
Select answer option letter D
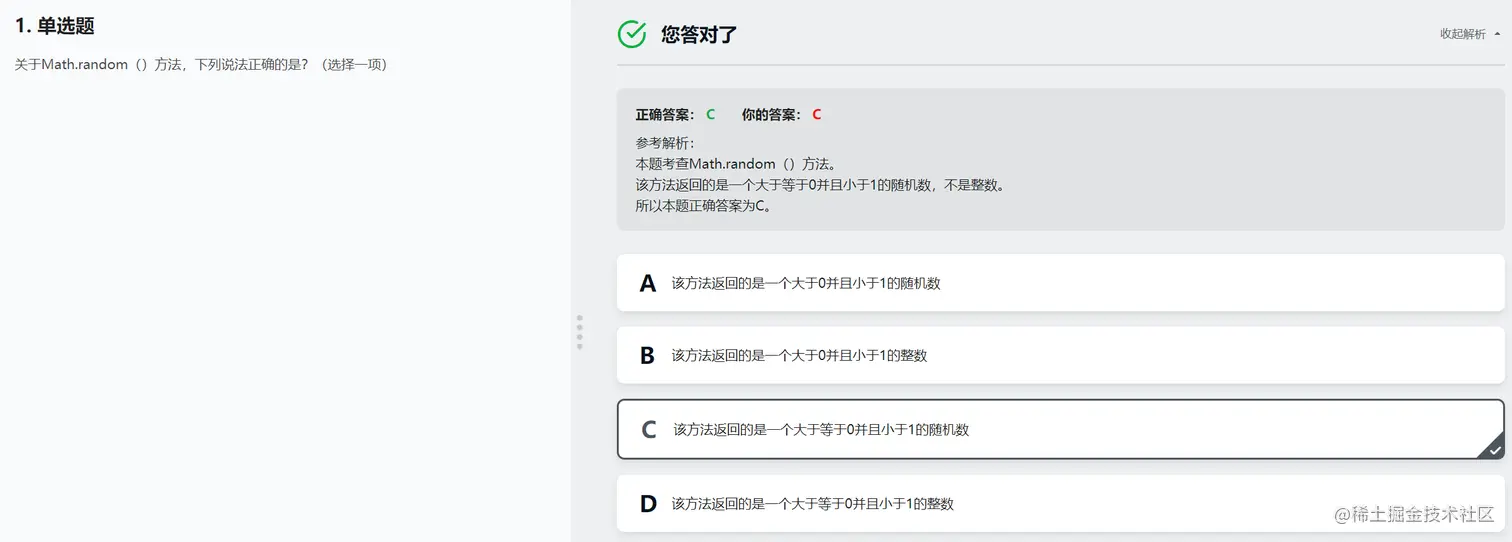(x=648, y=503)
